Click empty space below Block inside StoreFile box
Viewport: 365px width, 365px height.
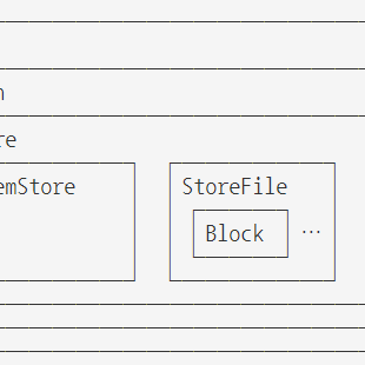click(252, 269)
